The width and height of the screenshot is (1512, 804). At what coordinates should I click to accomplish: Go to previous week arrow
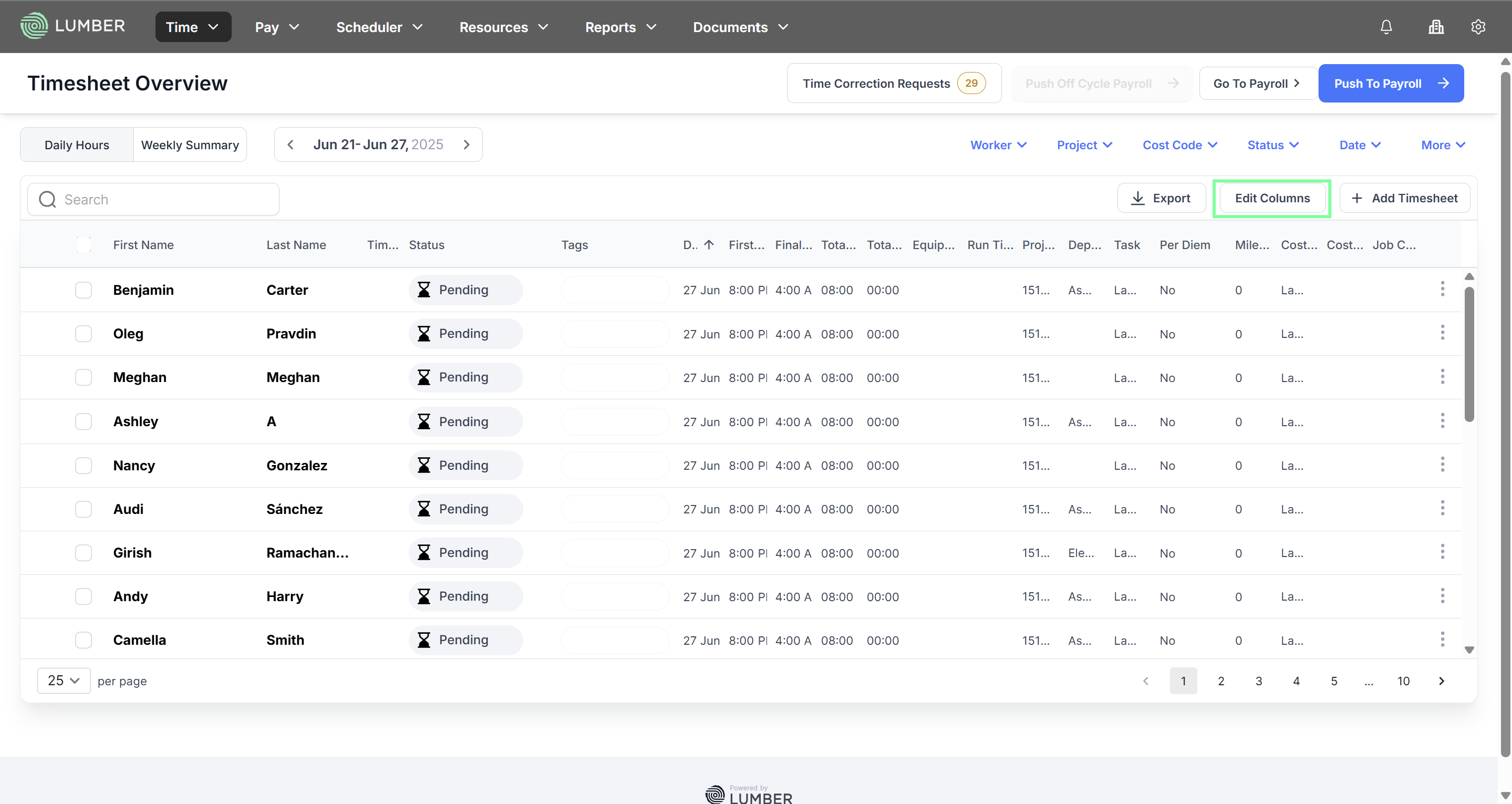click(x=290, y=145)
